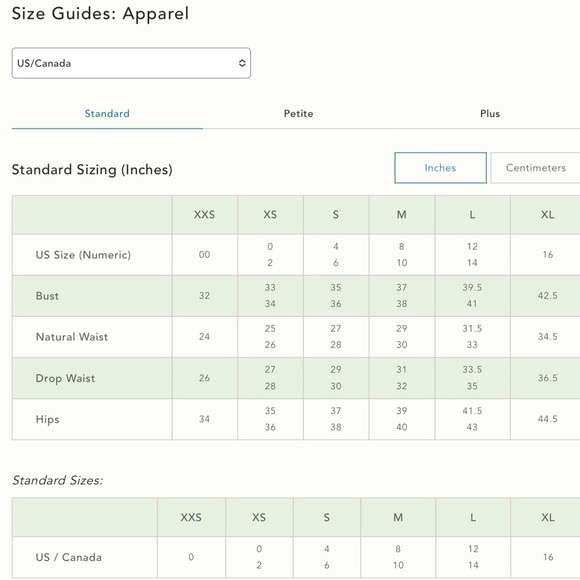Click the Size Guides: Apparel heading
This screenshot has height=580, width=580.
tap(100, 14)
